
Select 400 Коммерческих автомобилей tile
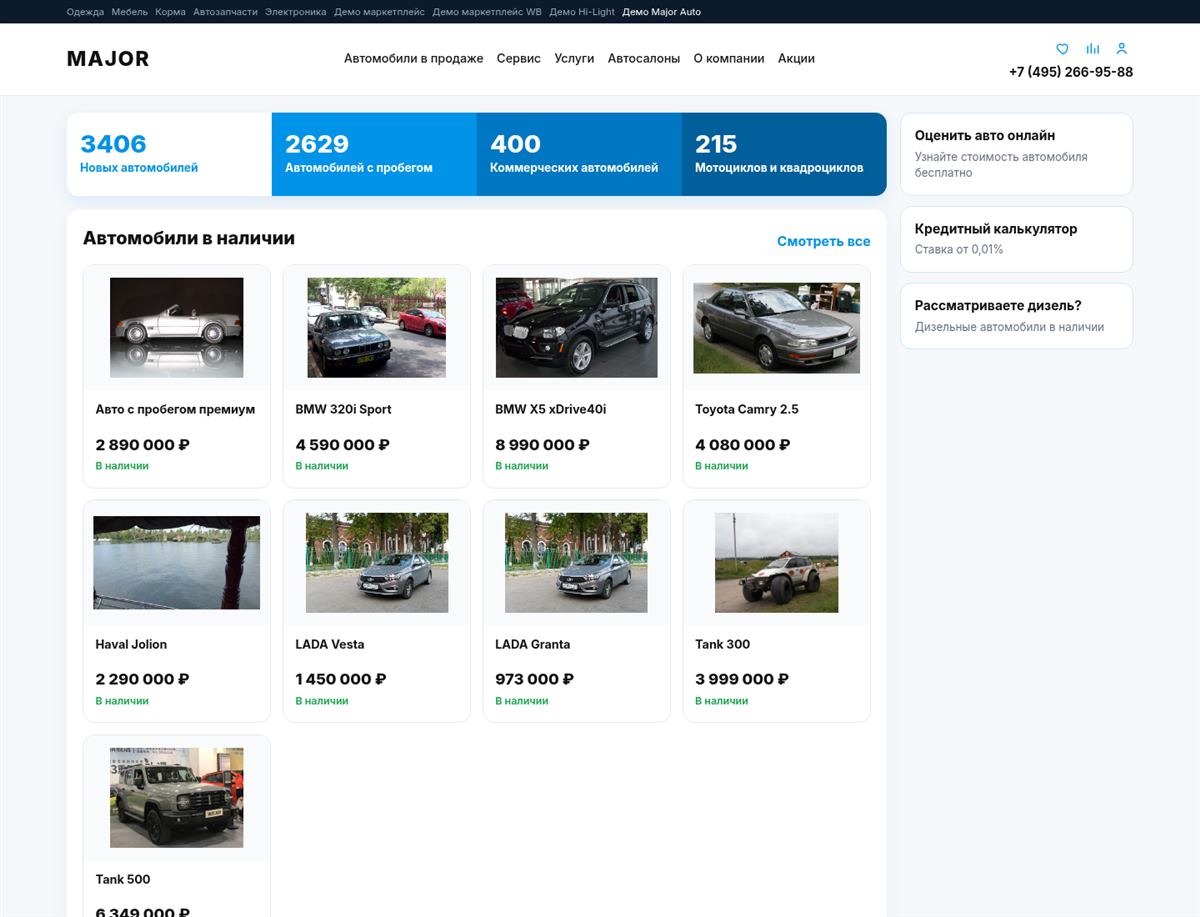pos(579,154)
